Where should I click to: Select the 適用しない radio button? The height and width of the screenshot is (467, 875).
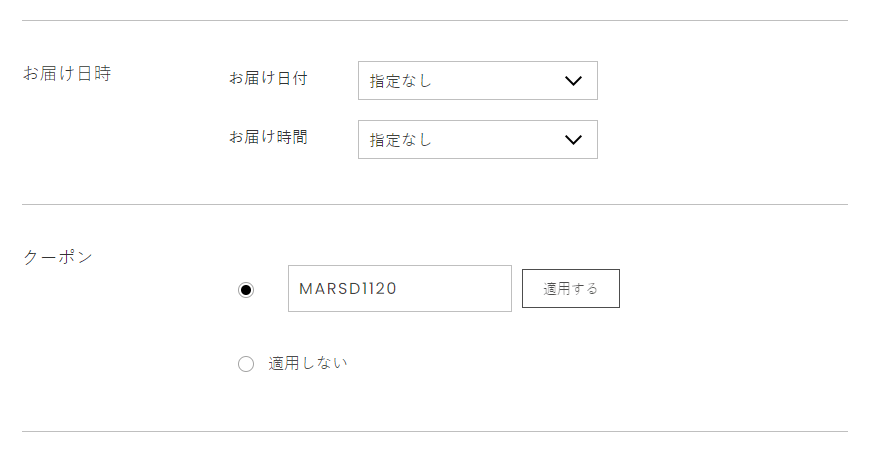246,364
